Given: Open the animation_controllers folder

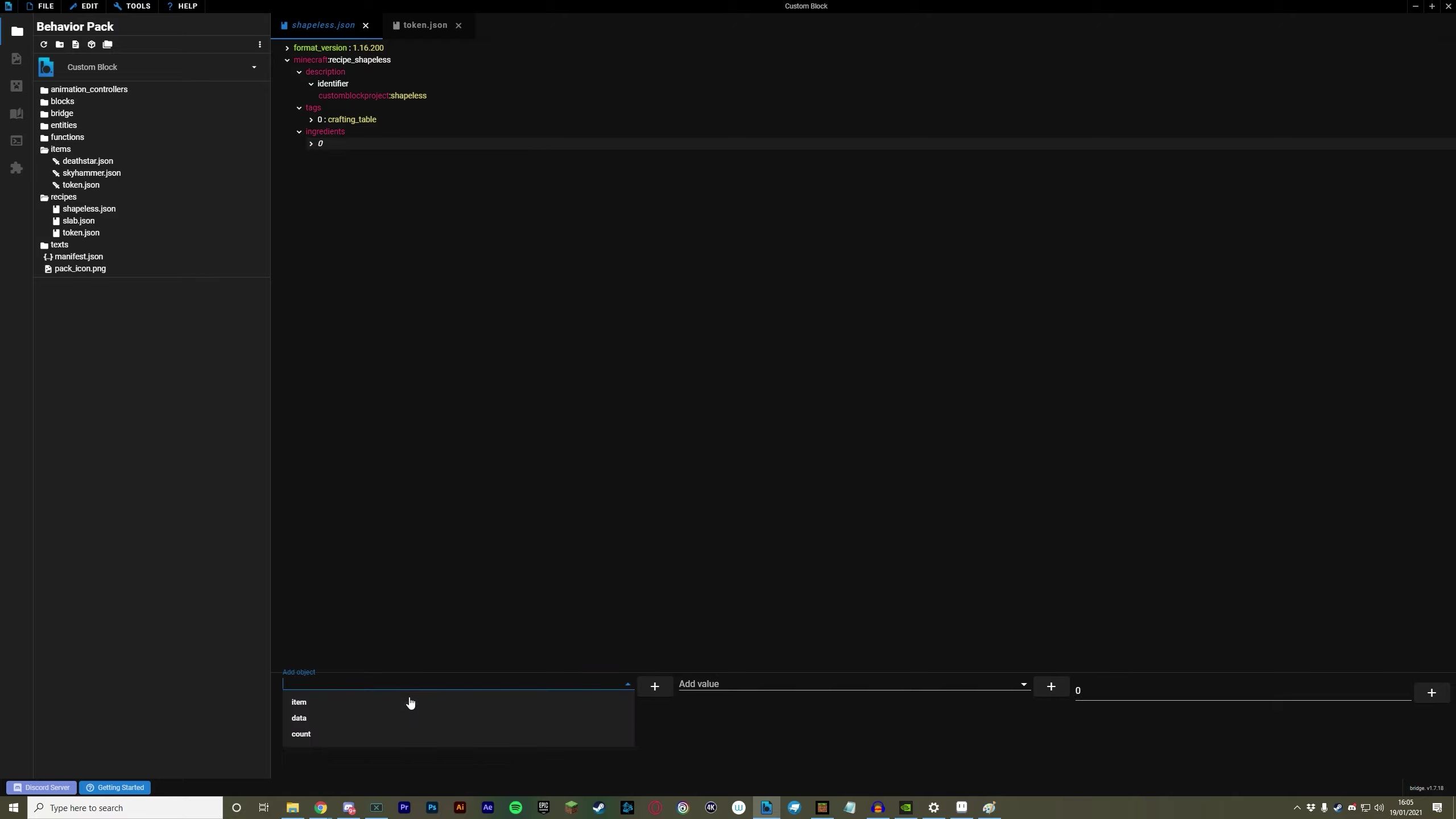Looking at the screenshot, I should click(x=89, y=89).
